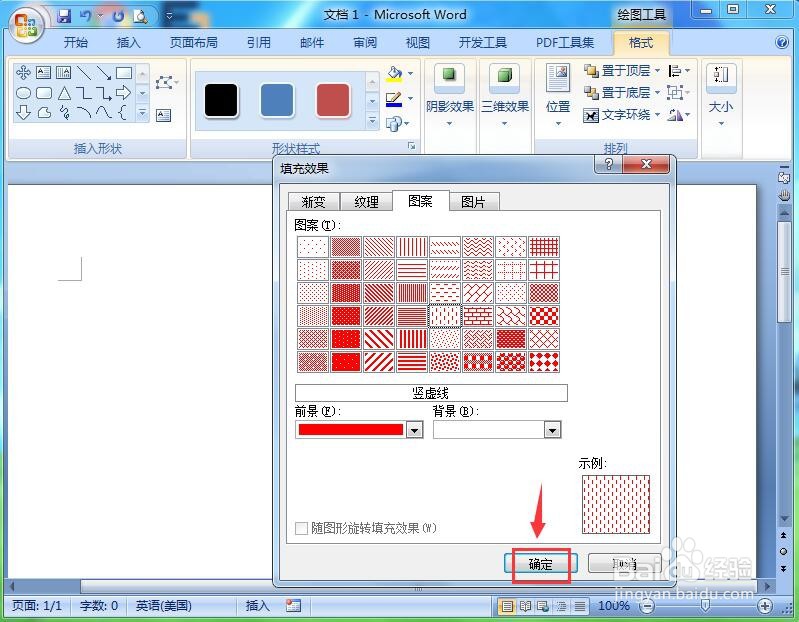
Task: Open shape styles dialog launcher
Action: click(x=411, y=146)
